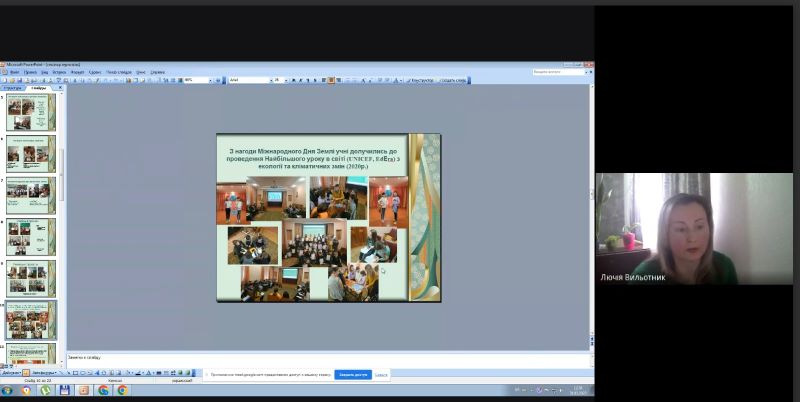Click the Save toolbar icon
This screenshot has width=800, height=402.
(19, 80)
